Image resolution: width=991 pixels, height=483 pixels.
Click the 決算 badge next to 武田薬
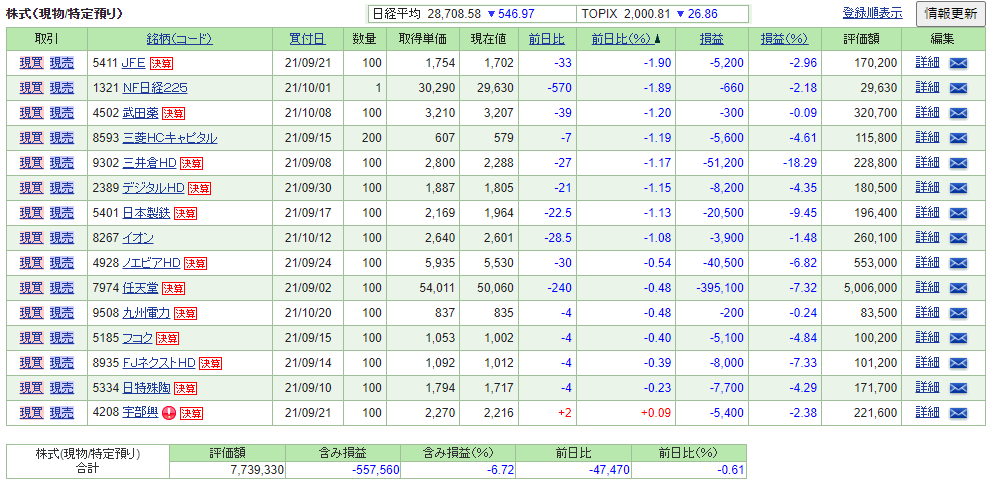[x=174, y=113]
